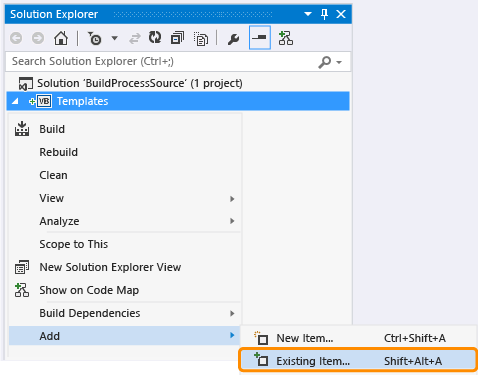Select the Solution 'BuildProcessSource' node
The height and width of the screenshot is (375, 478).
[x=140, y=83]
